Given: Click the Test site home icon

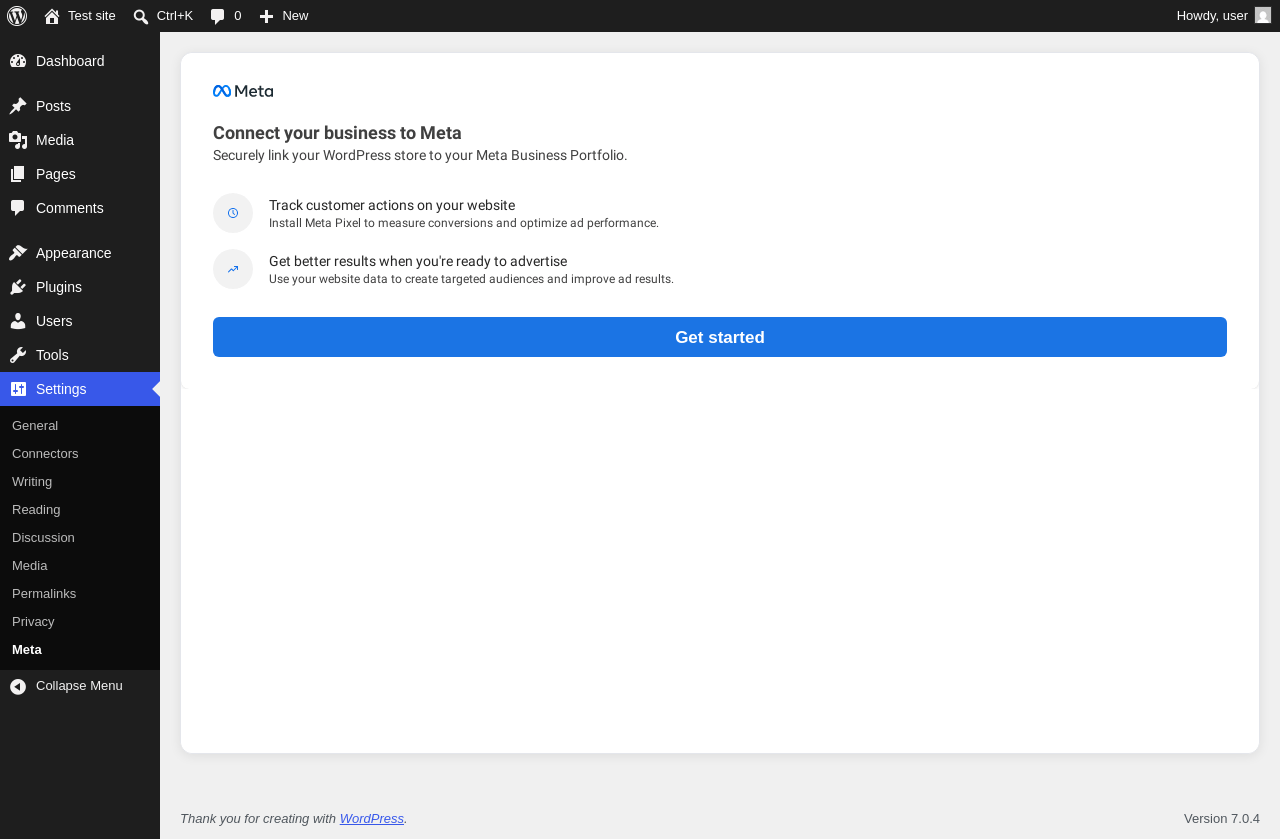Looking at the screenshot, I should (x=52, y=16).
